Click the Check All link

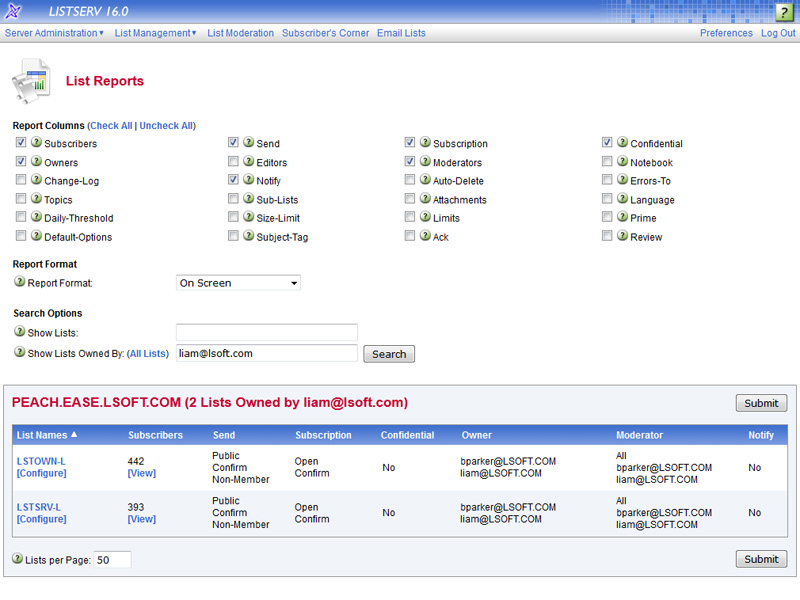pos(111,126)
